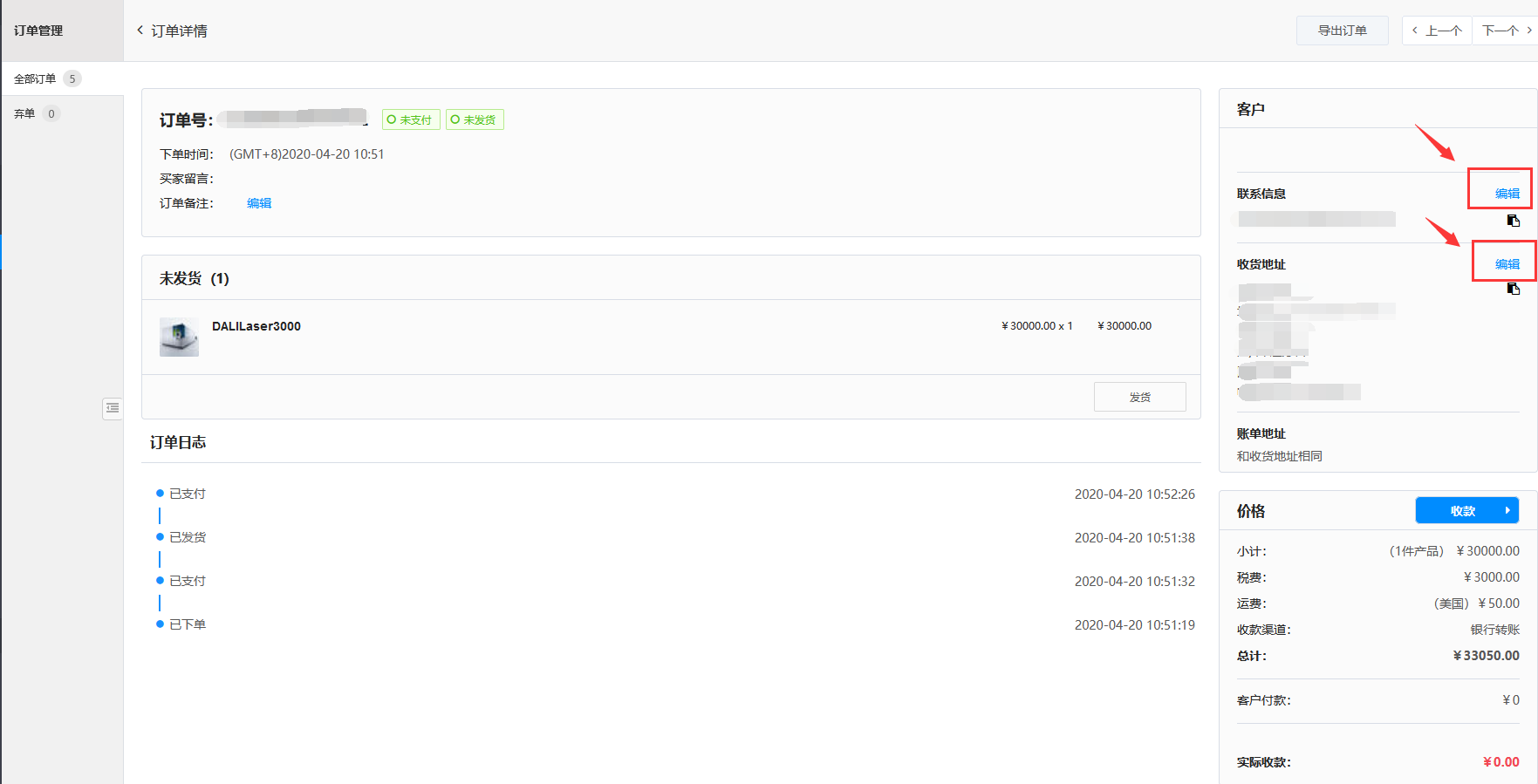Click the 未支付 status tag
This screenshot has width=1538, height=784.
point(411,119)
